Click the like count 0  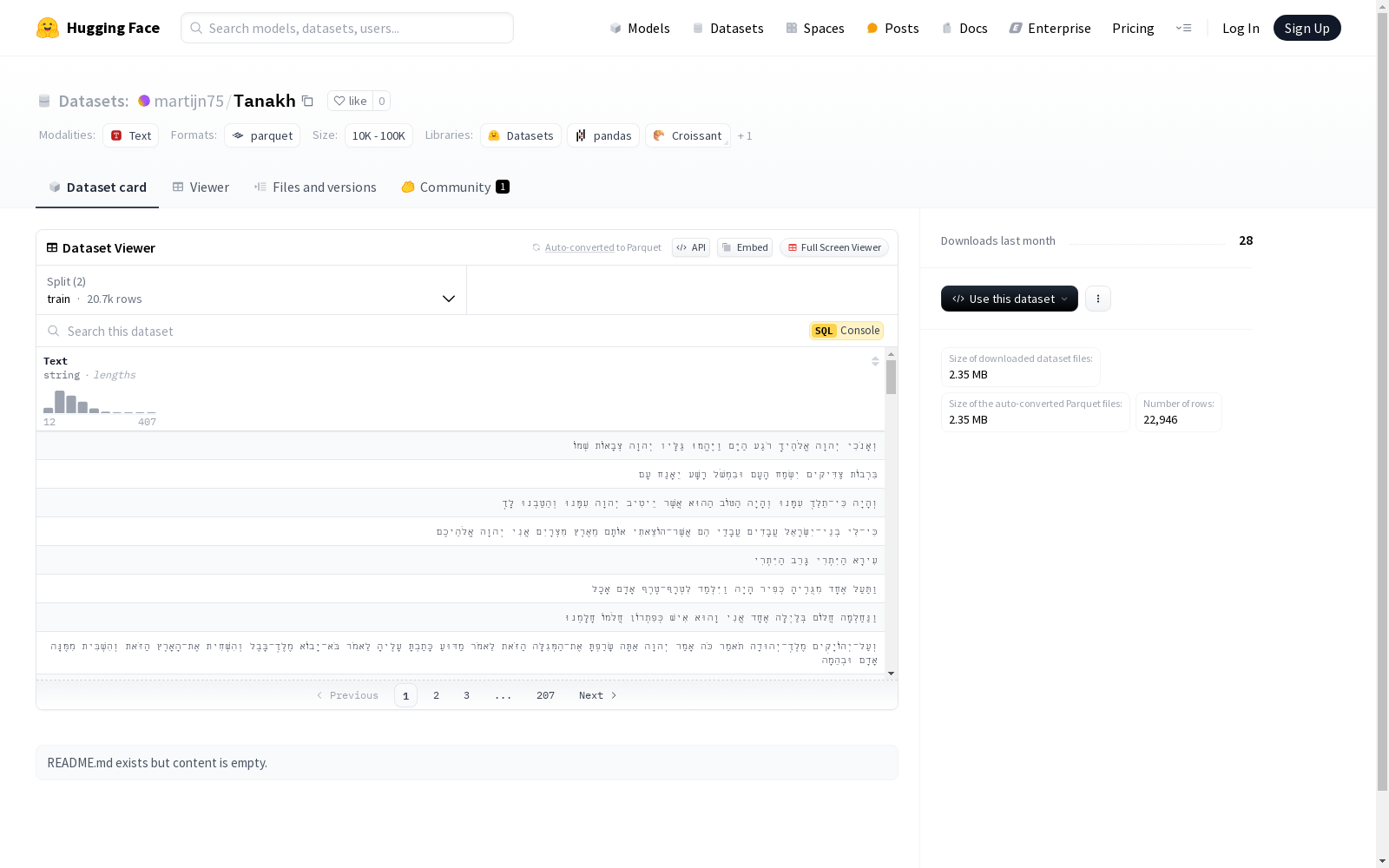point(381,101)
